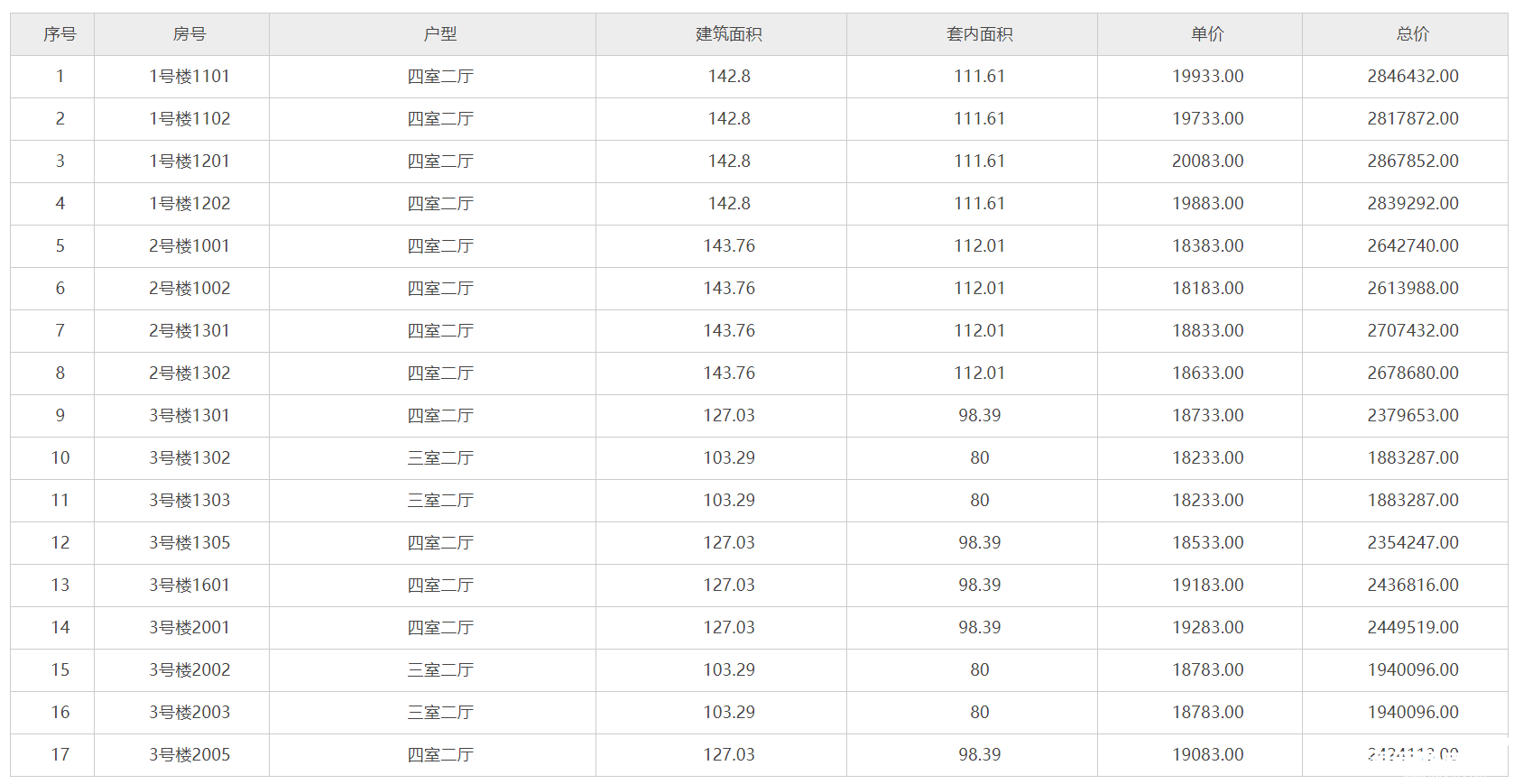Click room cell 2号楼1302
This screenshot has height=784, width=1514.
[189, 374]
